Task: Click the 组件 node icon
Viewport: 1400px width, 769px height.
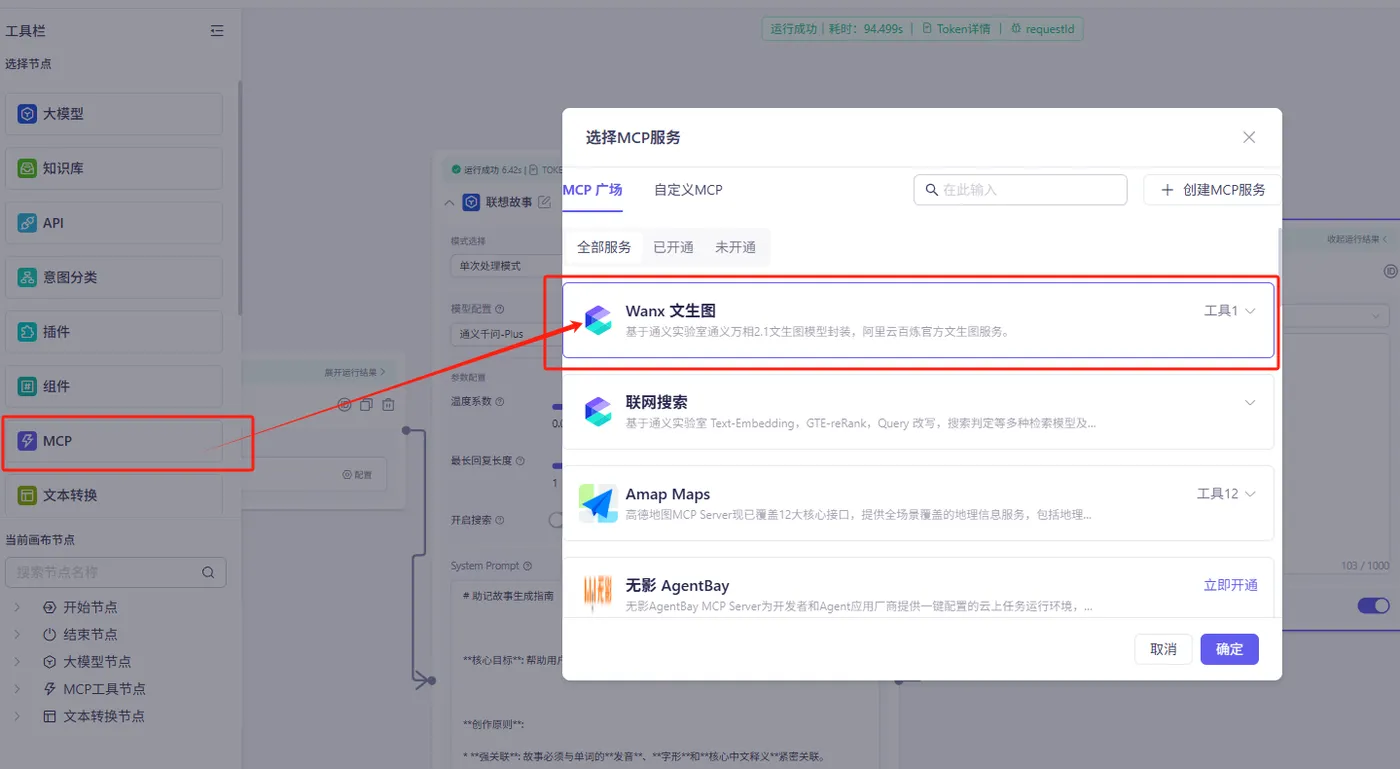Action: point(27,386)
